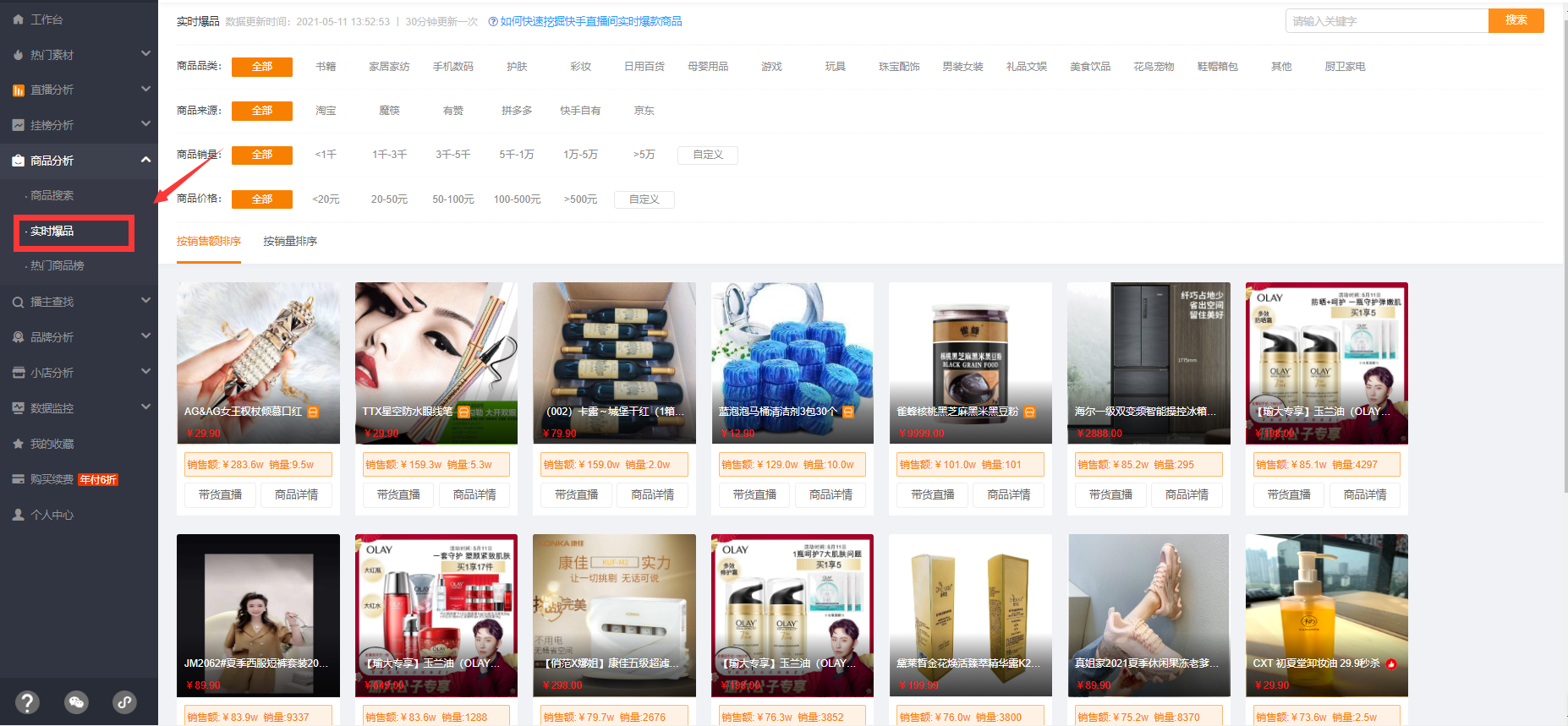Click the WeChat icon at sidebar bottom
The width and height of the screenshot is (1568, 726).
tap(76, 701)
